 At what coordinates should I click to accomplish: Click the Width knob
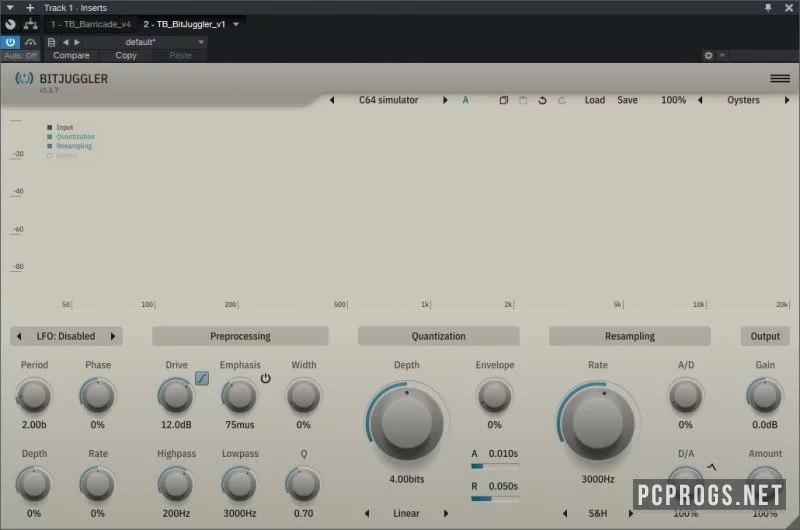tap(303, 395)
